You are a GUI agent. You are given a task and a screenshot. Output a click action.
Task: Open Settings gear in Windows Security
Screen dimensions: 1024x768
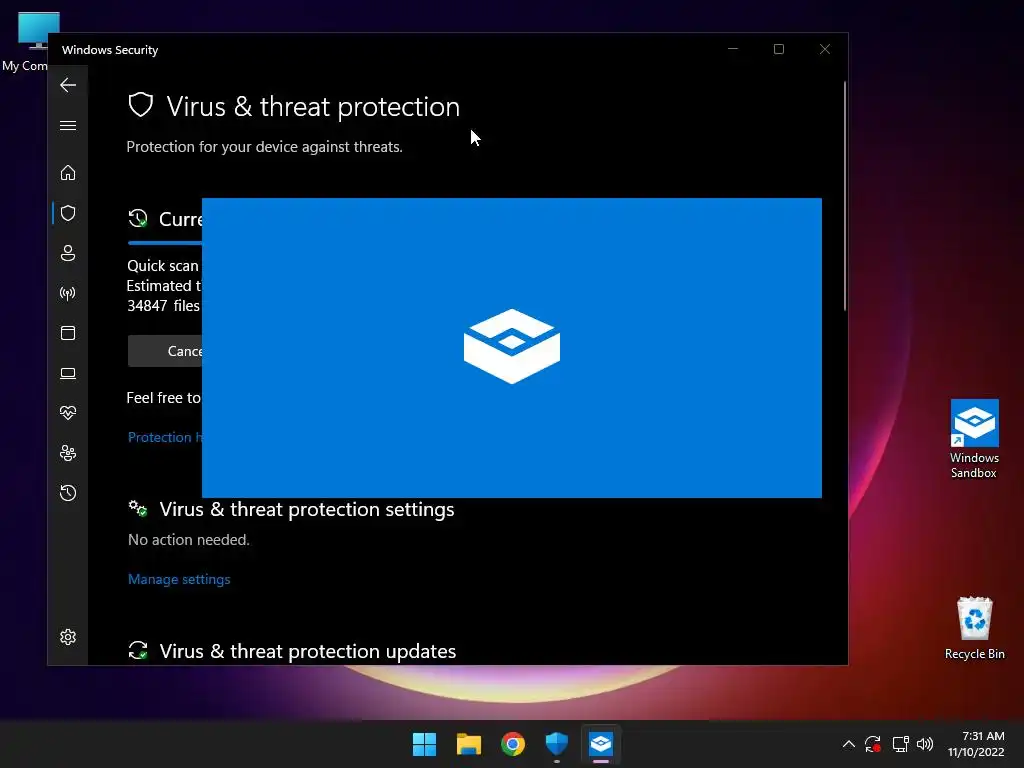tap(68, 637)
